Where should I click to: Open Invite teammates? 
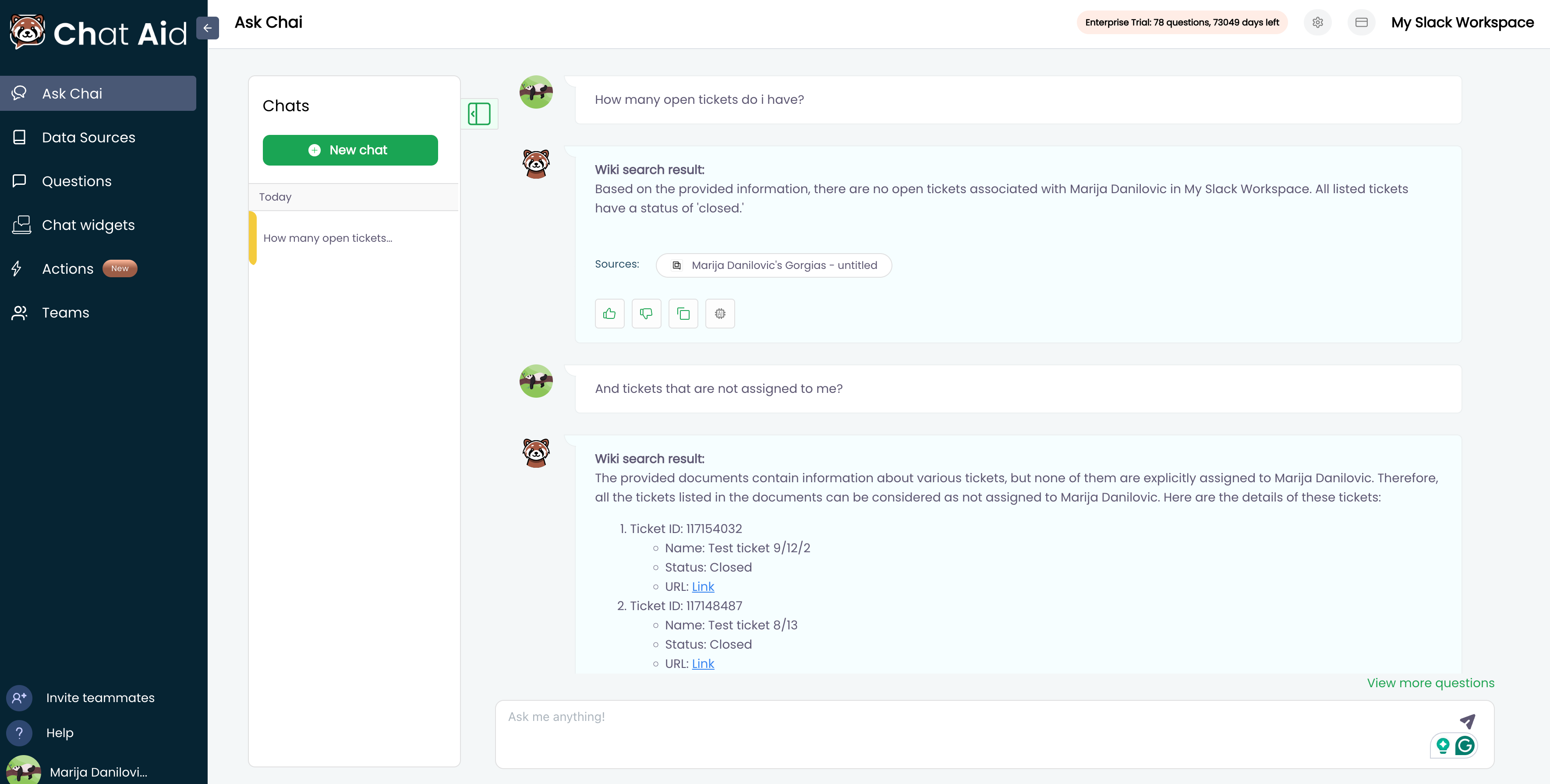click(x=100, y=698)
